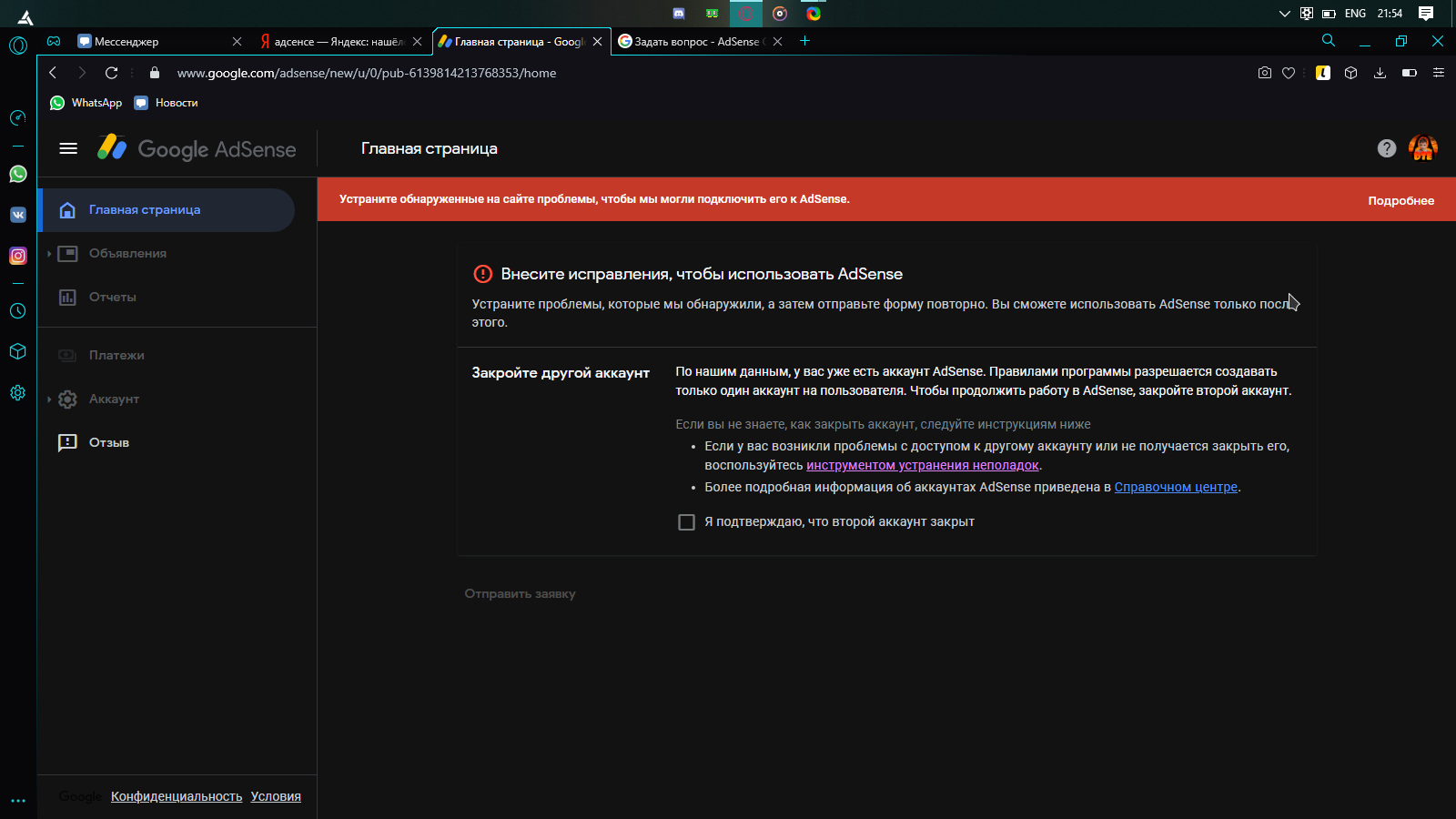This screenshot has height=819, width=1456.
Task: Open the AdSense hamburger menu
Action: tap(68, 148)
